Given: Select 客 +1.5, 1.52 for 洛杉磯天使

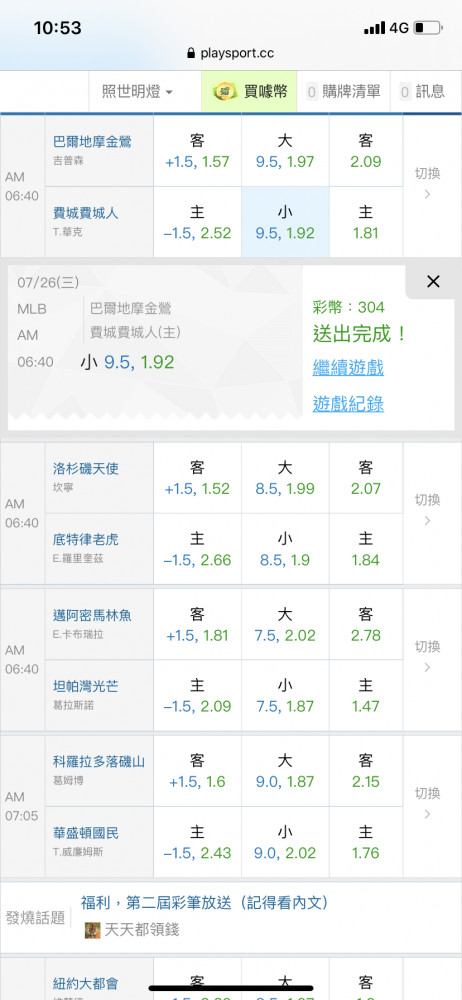Looking at the screenshot, I should coord(197,478).
